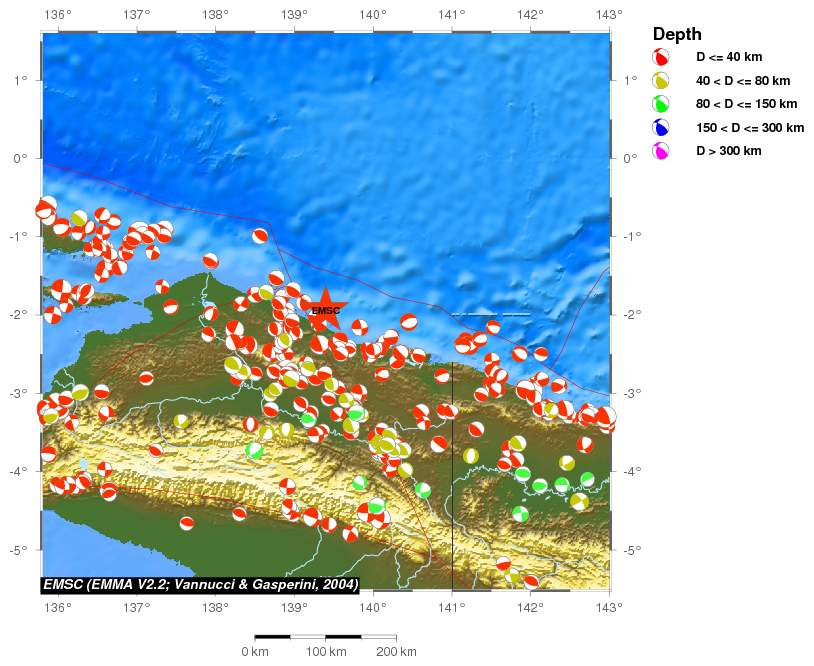
Task: Click the isolated red beachball near 137.6°, -4.7°
Action: tap(187, 523)
